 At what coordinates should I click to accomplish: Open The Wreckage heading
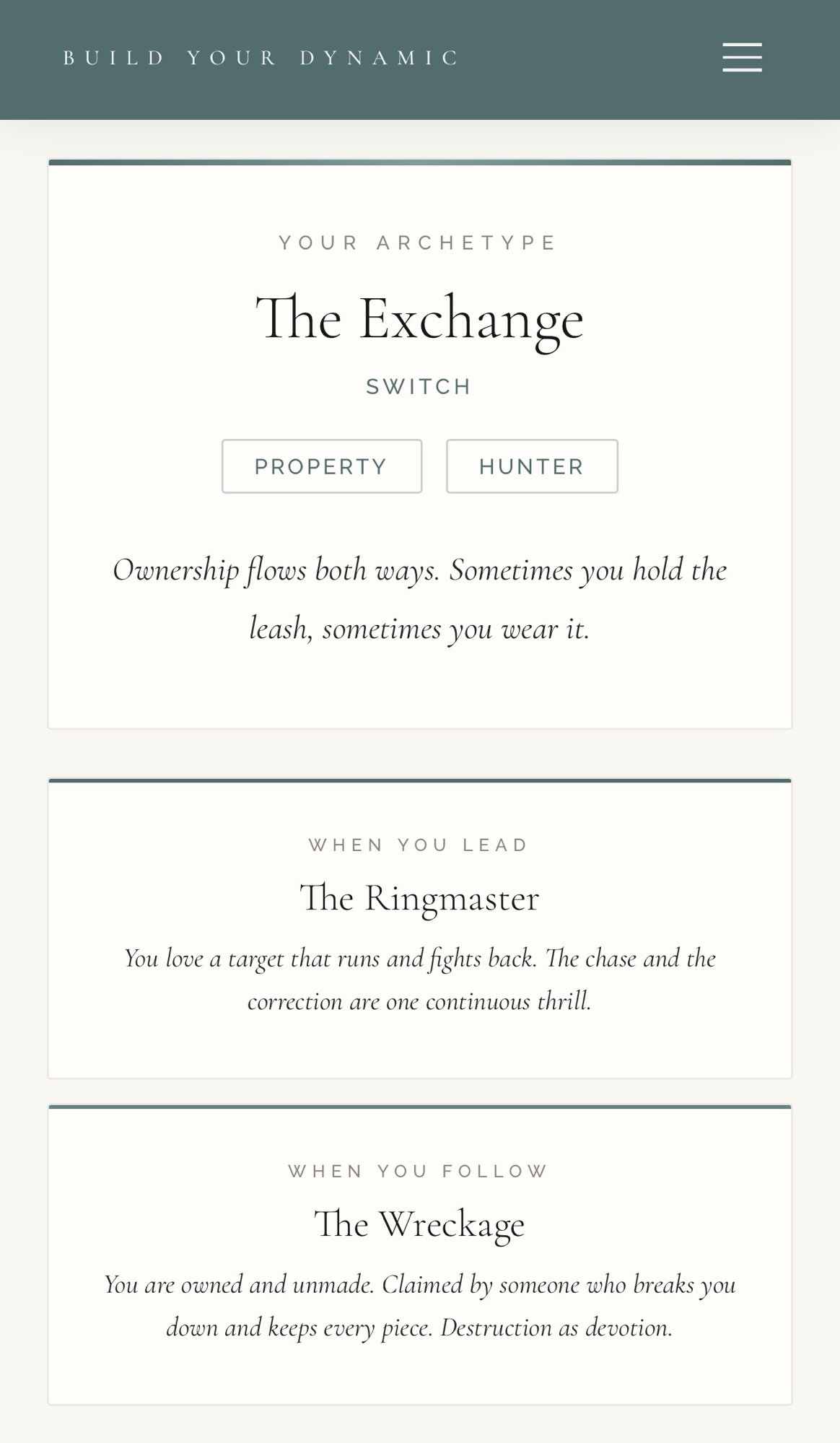coord(419,1224)
